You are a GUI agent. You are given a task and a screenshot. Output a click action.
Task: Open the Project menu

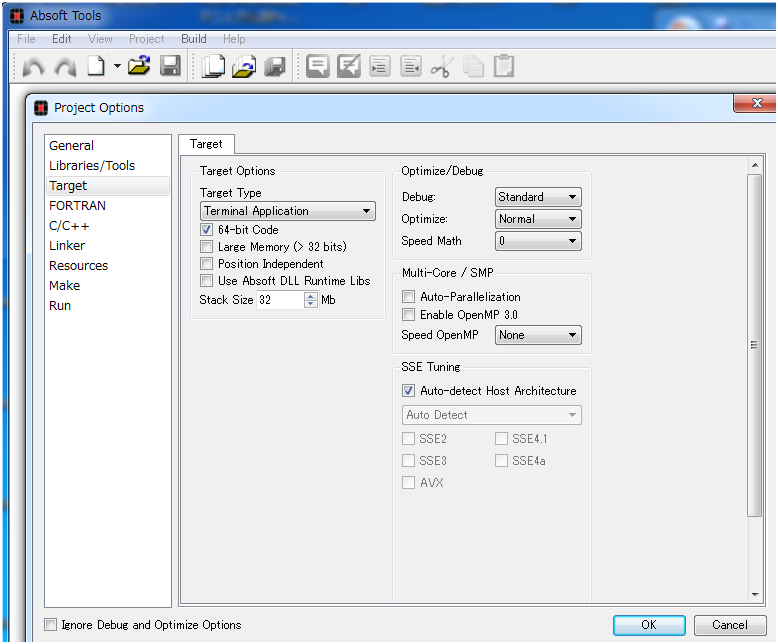pos(146,39)
